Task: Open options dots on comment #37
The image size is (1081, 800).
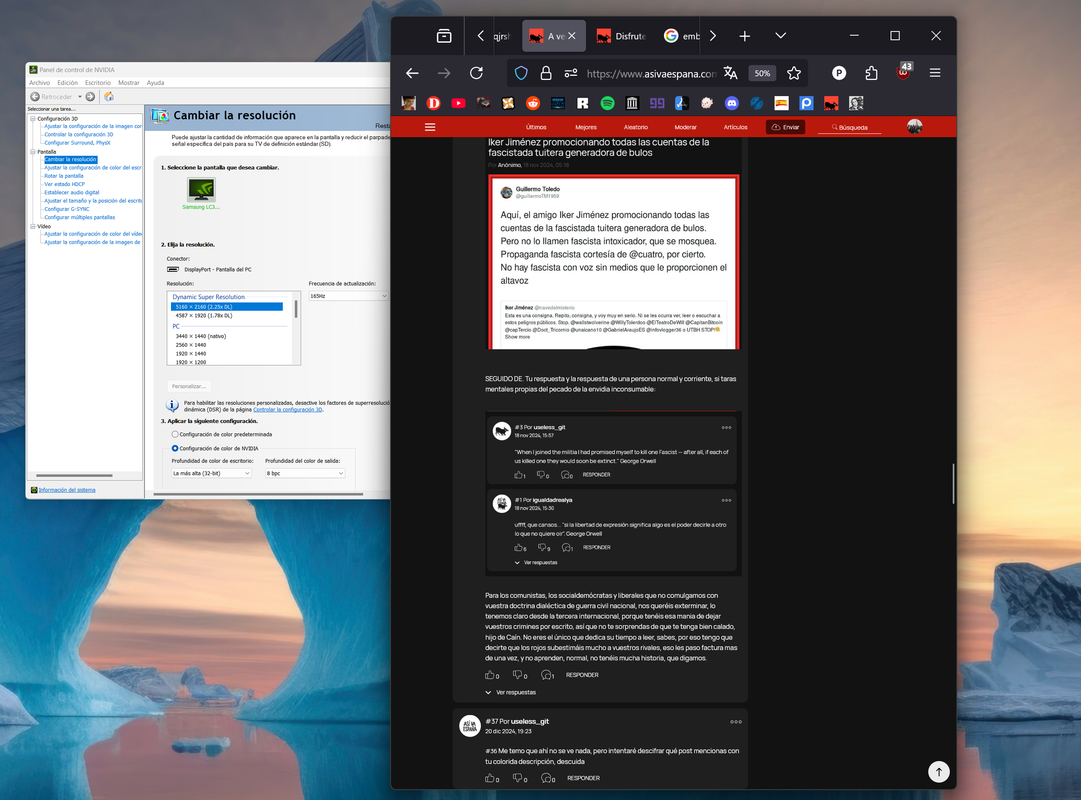Action: (736, 722)
